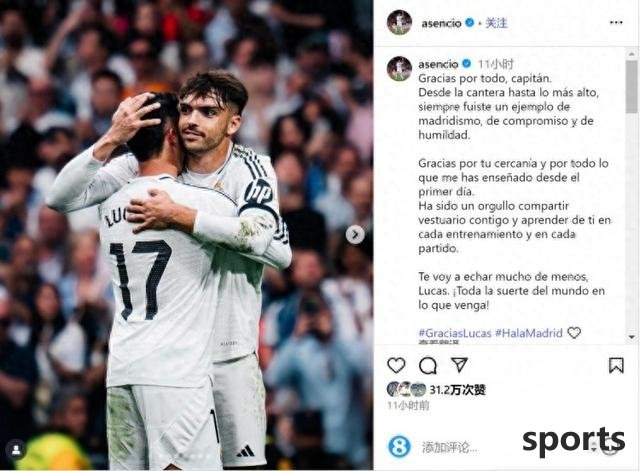Open comments using the speech bubble icon
Screen dimensions: 640x471
coord(428,366)
